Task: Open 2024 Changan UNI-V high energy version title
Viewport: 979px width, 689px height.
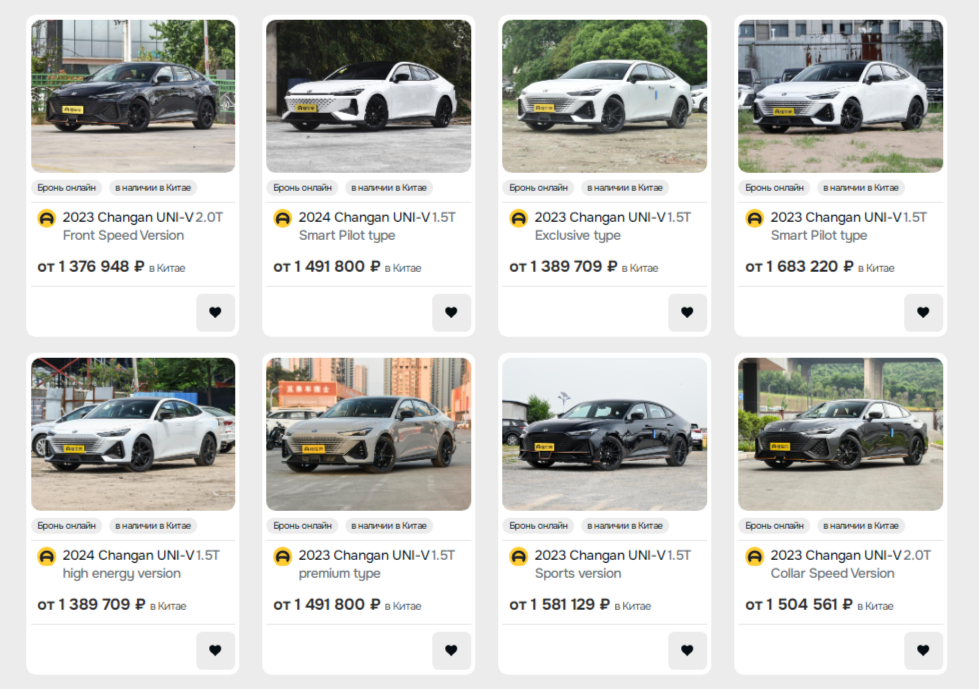Action: click(x=141, y=564)
